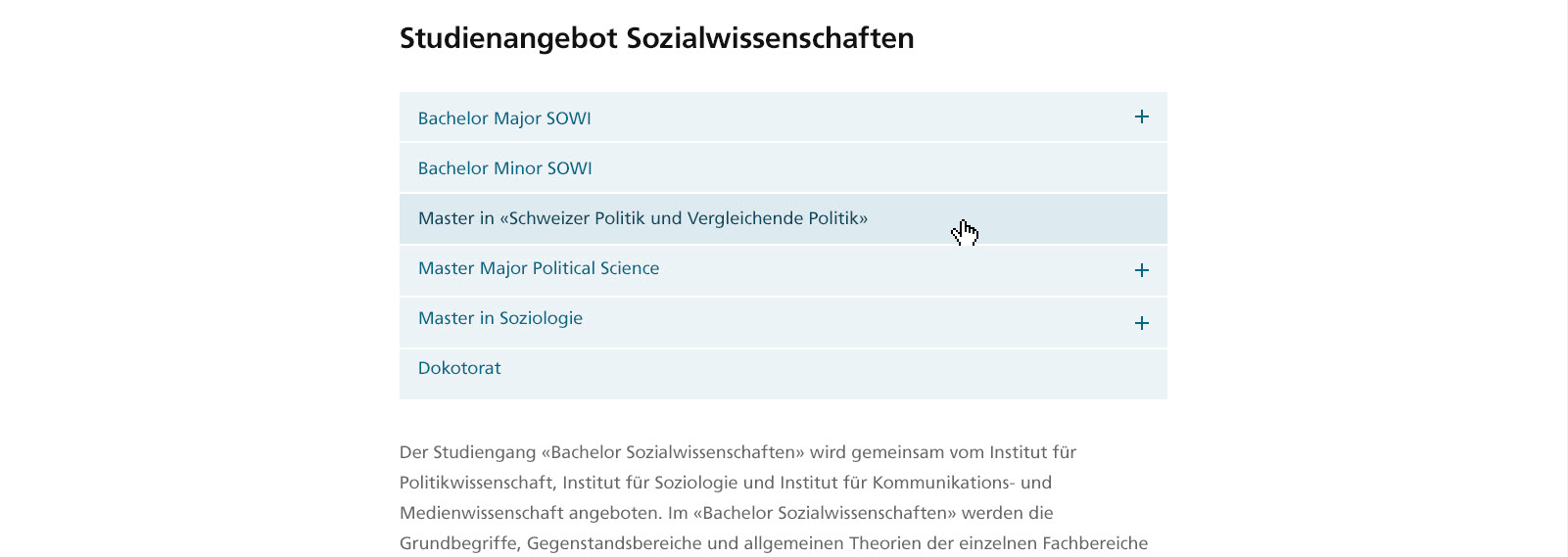Open Master in «Schweizer Politik und Vergleichende Politik»
Viewport: 1568px width, 557px height.
784,218
